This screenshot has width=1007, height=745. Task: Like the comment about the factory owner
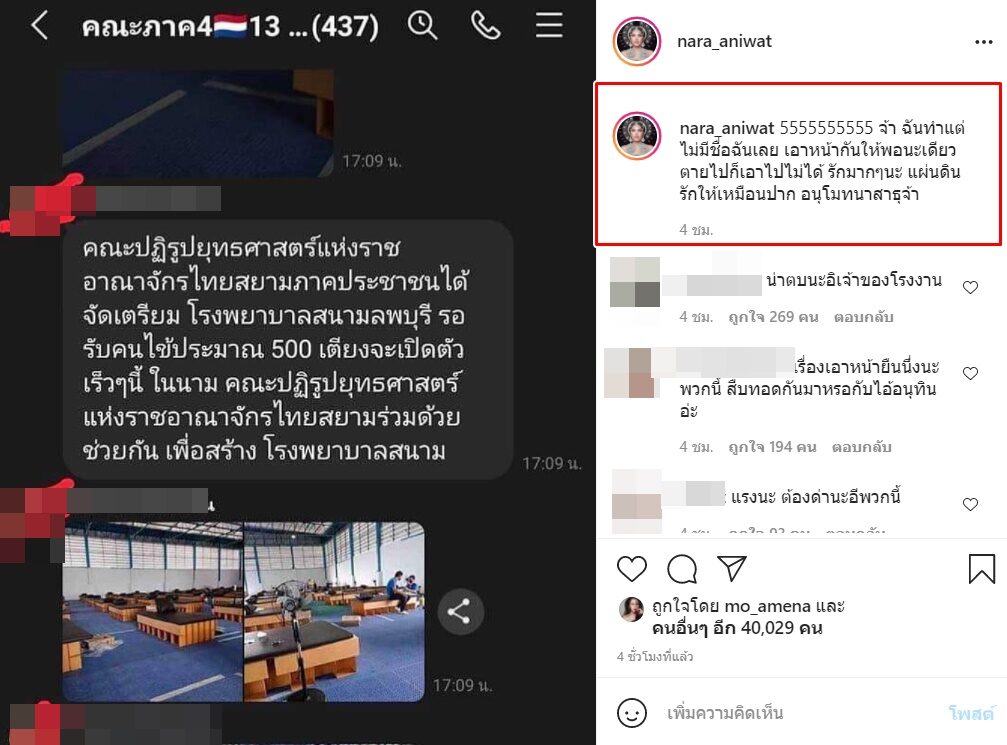(x=970, y=287)
